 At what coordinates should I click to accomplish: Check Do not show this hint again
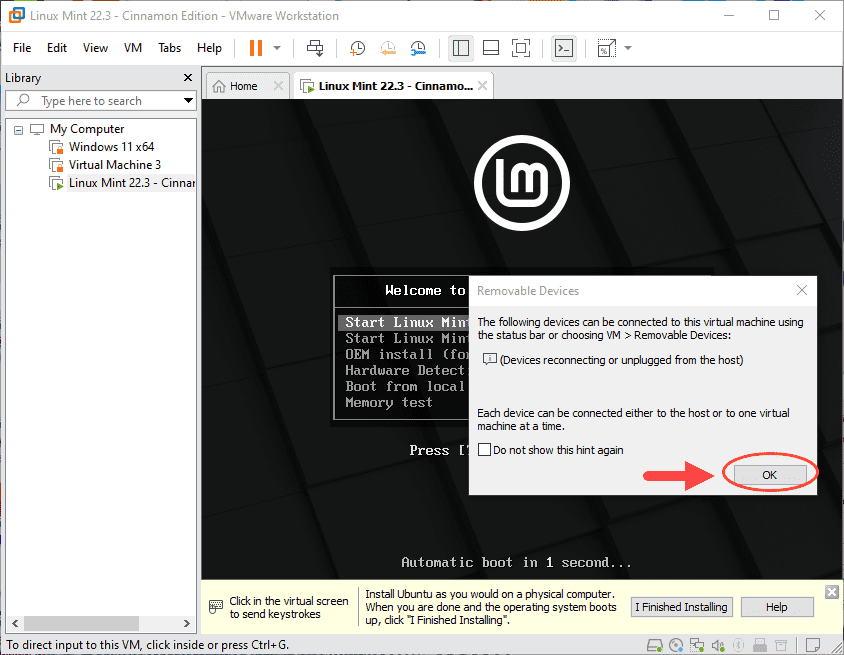pyautogui.click(x=484, y=449)
